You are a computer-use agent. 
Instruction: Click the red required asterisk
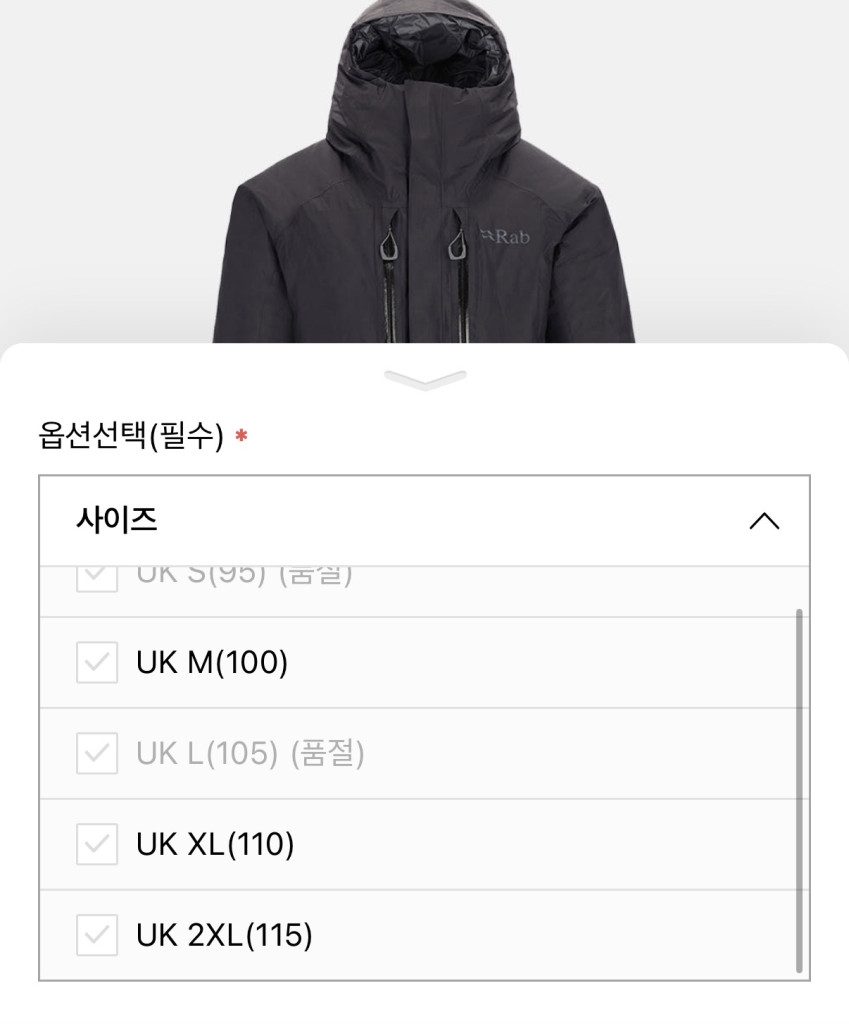point(241,437)
